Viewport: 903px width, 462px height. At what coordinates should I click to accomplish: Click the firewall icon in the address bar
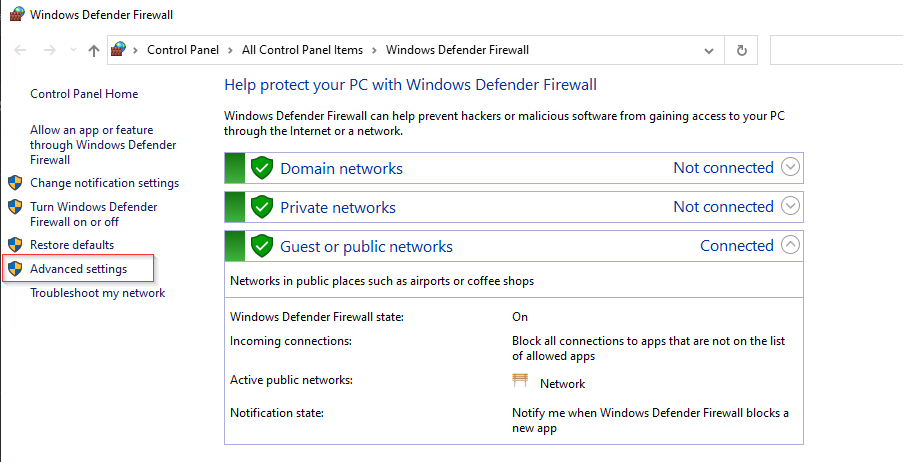[x=119, y=50]
